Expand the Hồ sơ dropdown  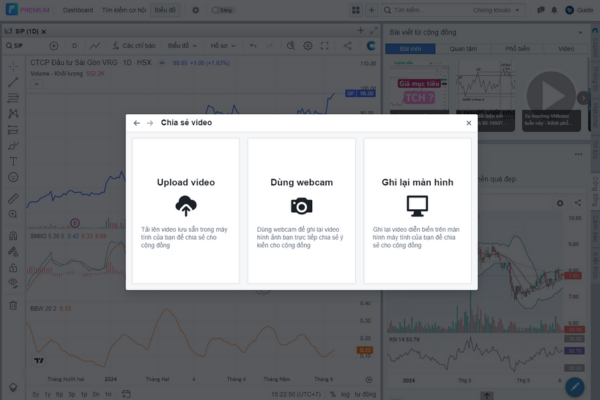pos(223,46)
